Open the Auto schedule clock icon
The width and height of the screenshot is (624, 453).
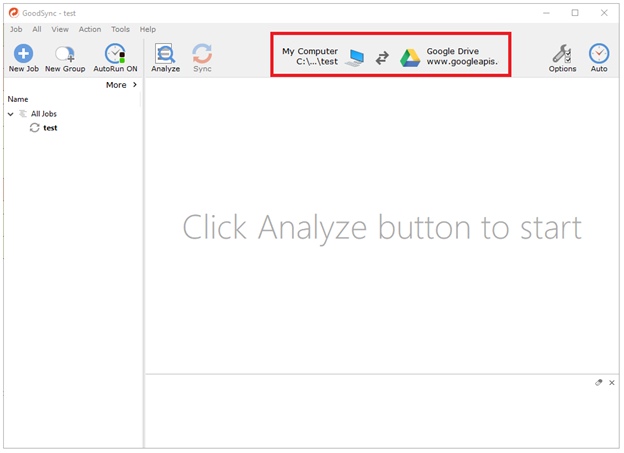(x=599, y=54)
